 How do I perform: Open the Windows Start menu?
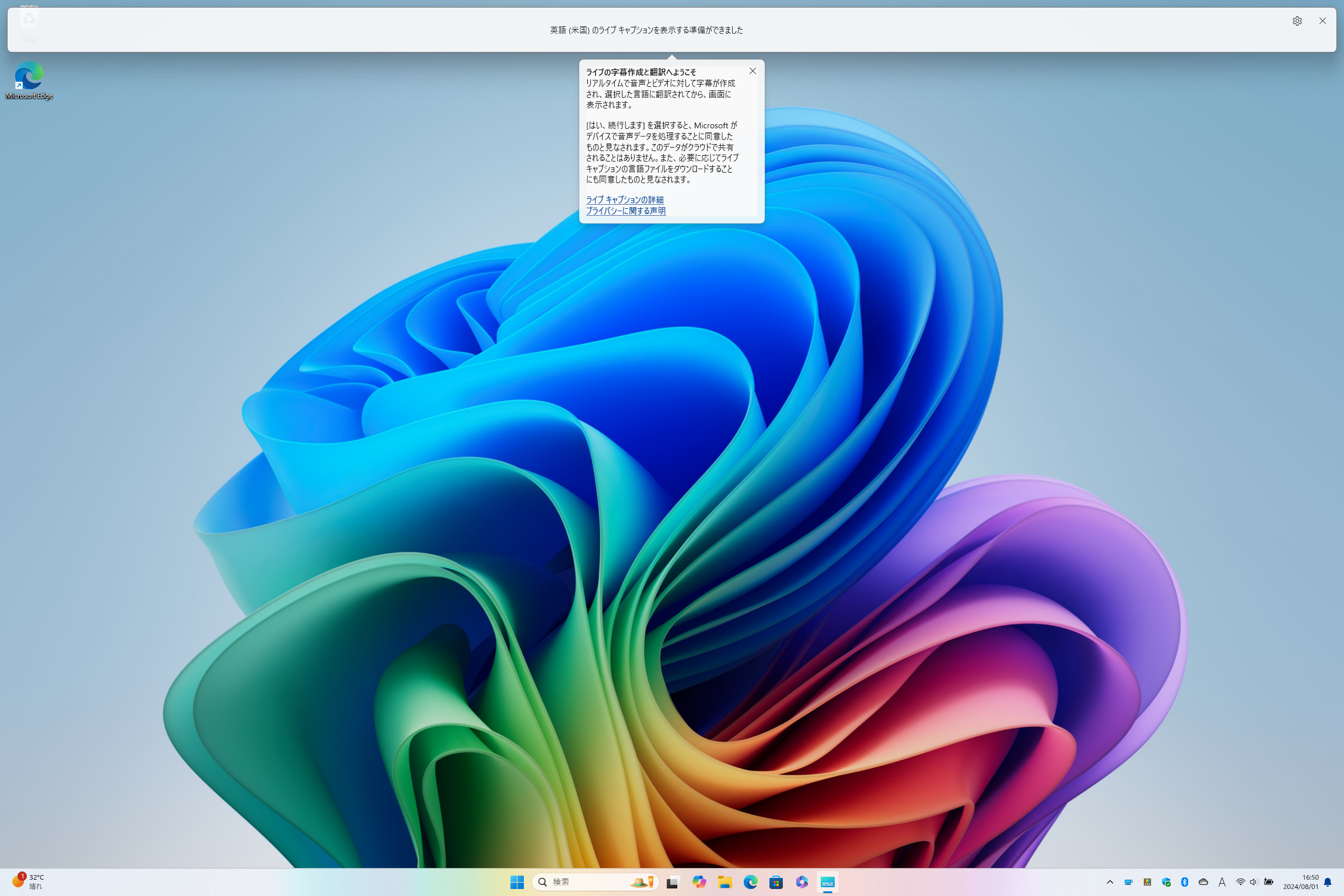coord(517,882)
